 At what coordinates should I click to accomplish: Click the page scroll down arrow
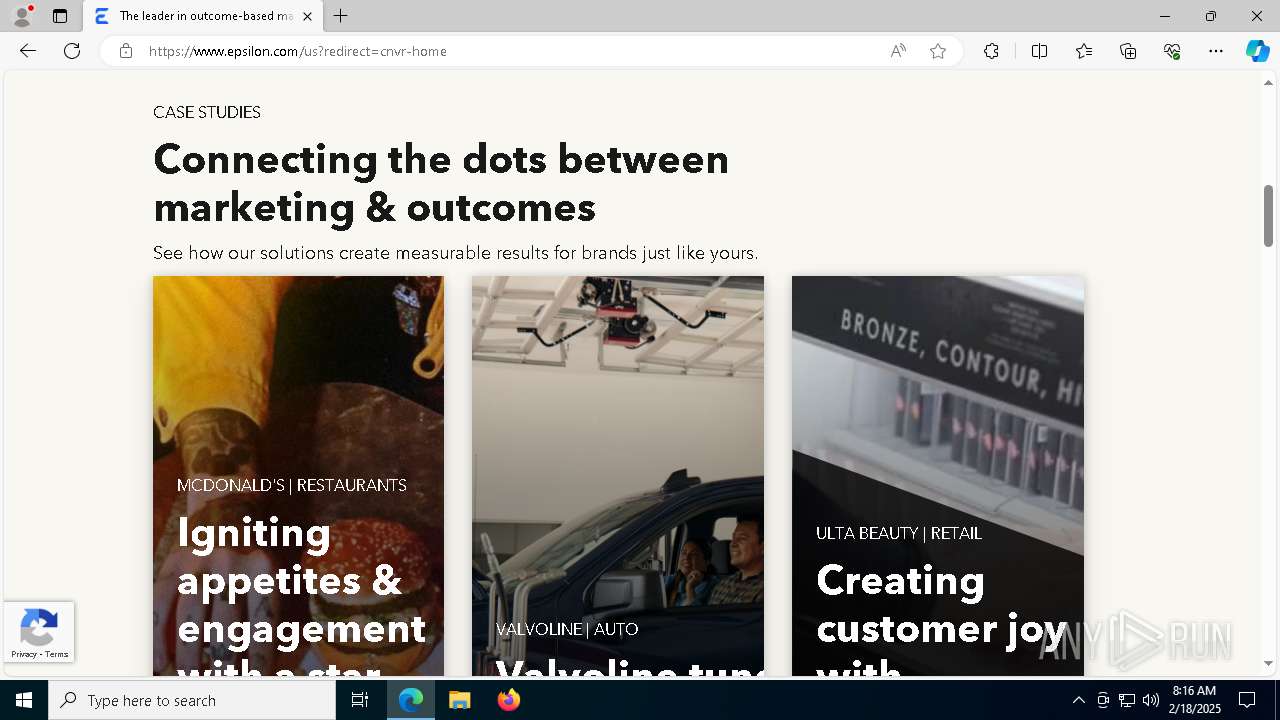tap(1268, 663)
